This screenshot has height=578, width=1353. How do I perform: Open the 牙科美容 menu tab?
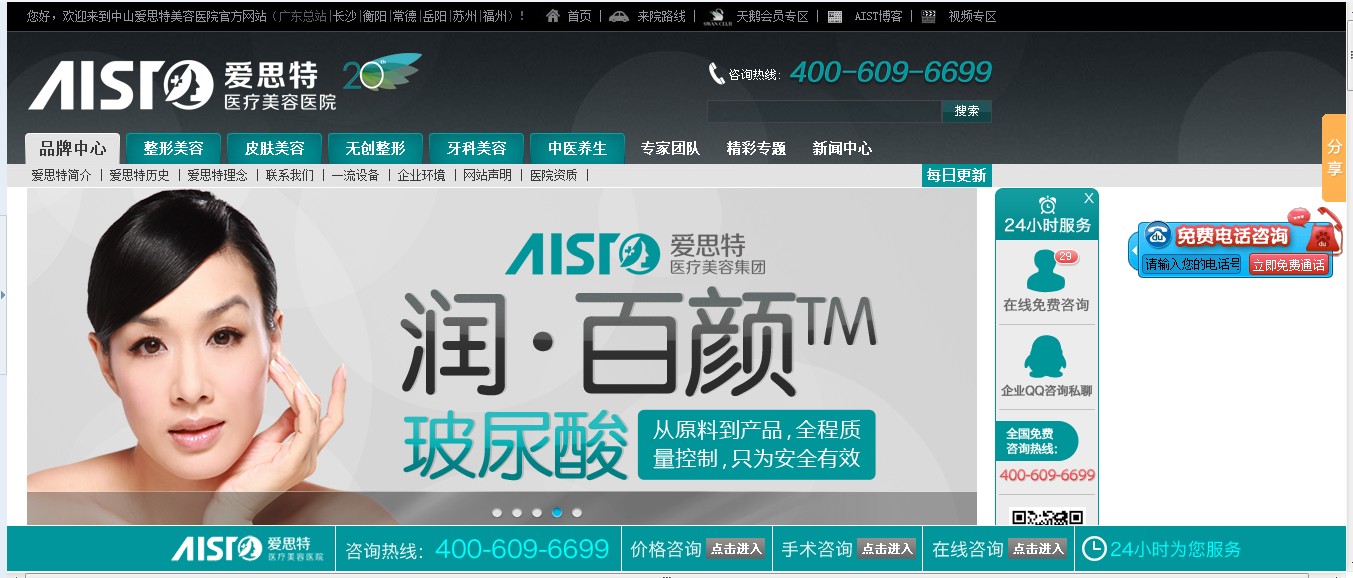pyautogui.click(x=476, y=148)
